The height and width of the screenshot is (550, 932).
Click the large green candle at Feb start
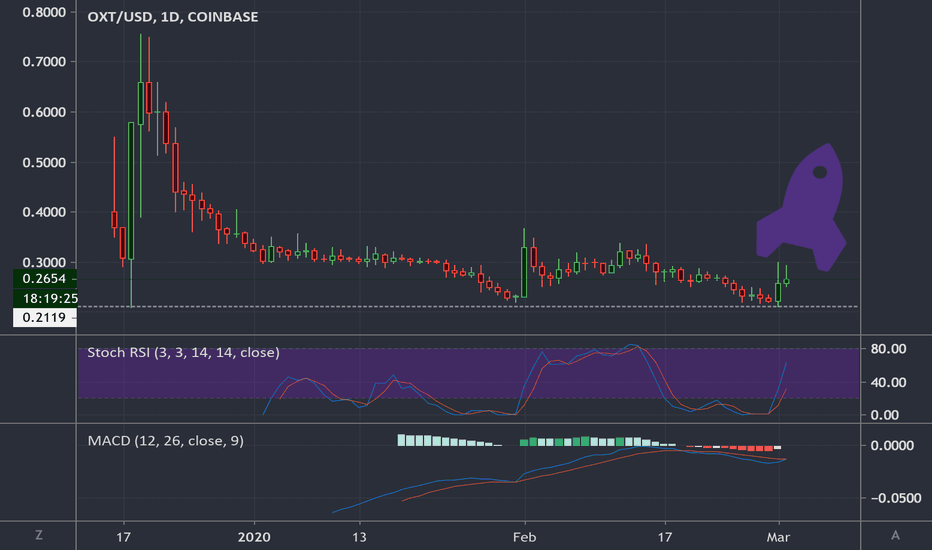pyautogui.click(x=524, y=272)
